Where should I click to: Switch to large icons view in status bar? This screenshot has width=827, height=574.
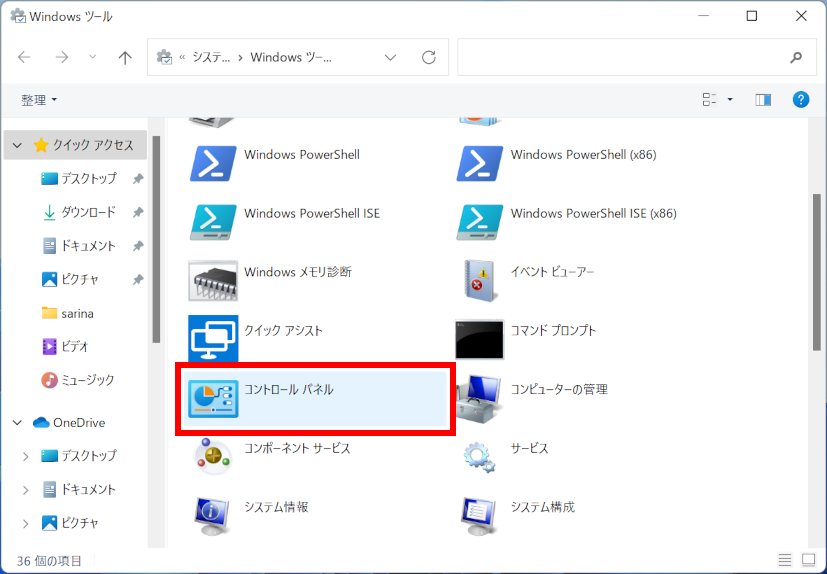tap(809, 560)
